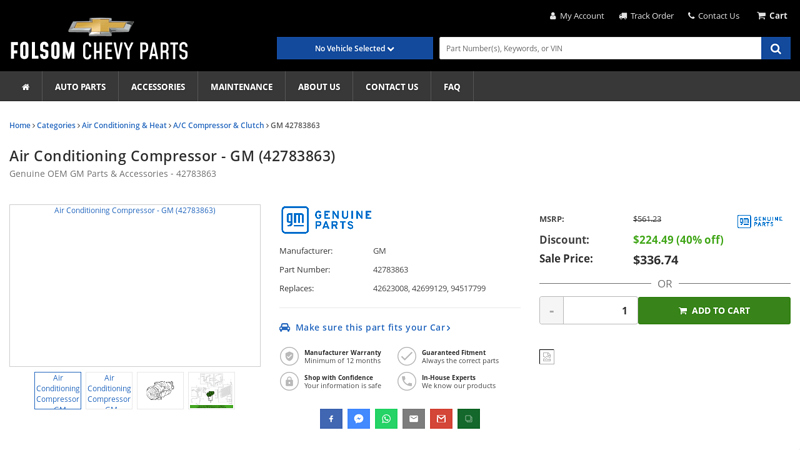Open Auto Parts menu

point(80,87)
